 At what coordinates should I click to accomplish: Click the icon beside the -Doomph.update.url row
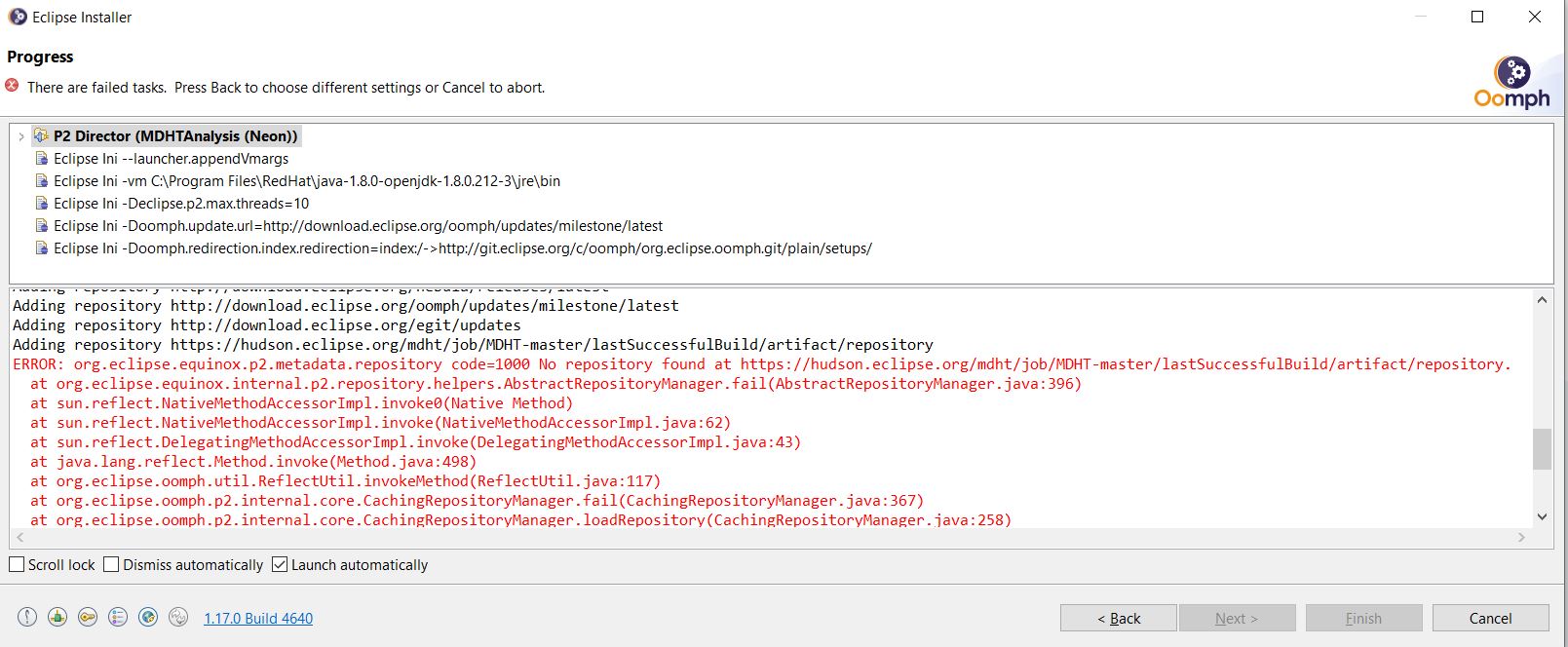pos(41,225)
